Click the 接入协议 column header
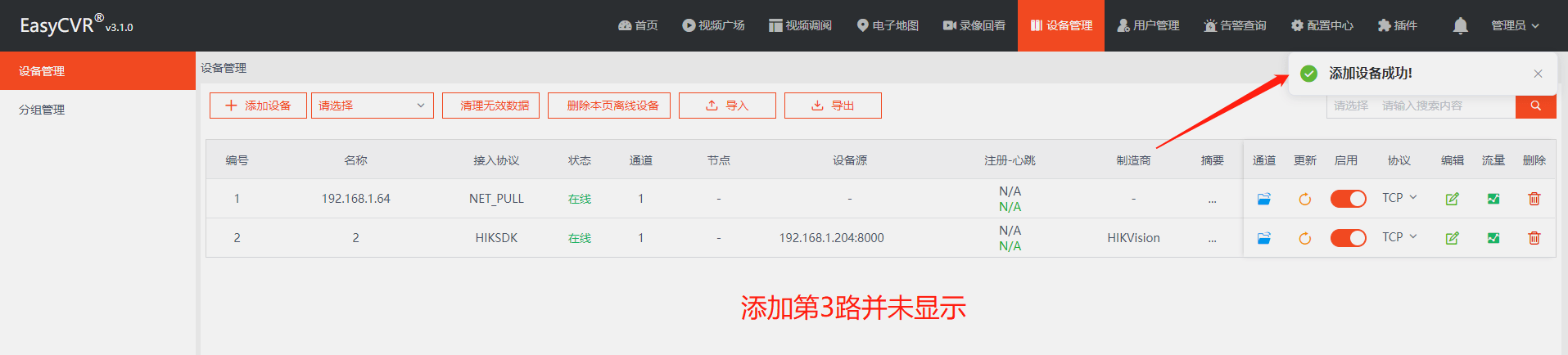The height and width of the screenshot is (355, 1568). click(496, 160)
